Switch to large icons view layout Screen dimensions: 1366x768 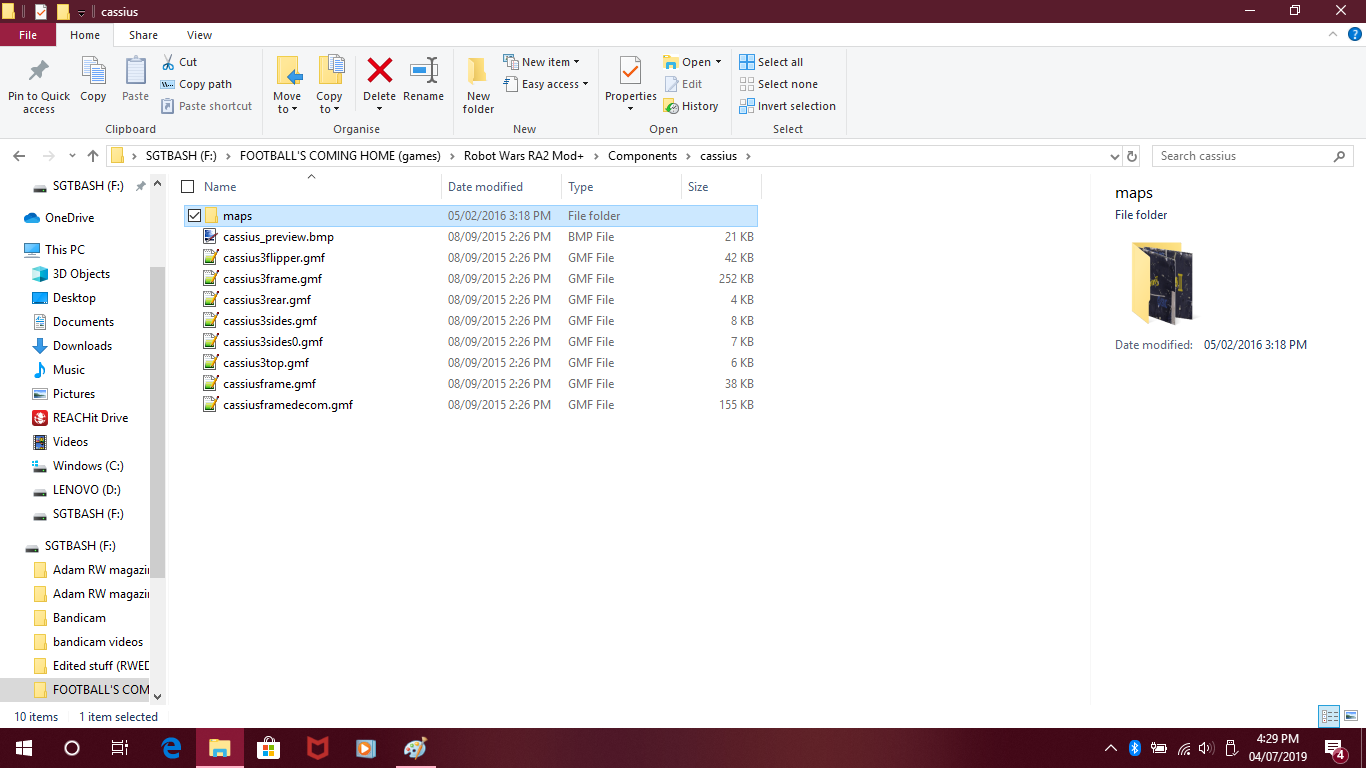point(1351,716)
